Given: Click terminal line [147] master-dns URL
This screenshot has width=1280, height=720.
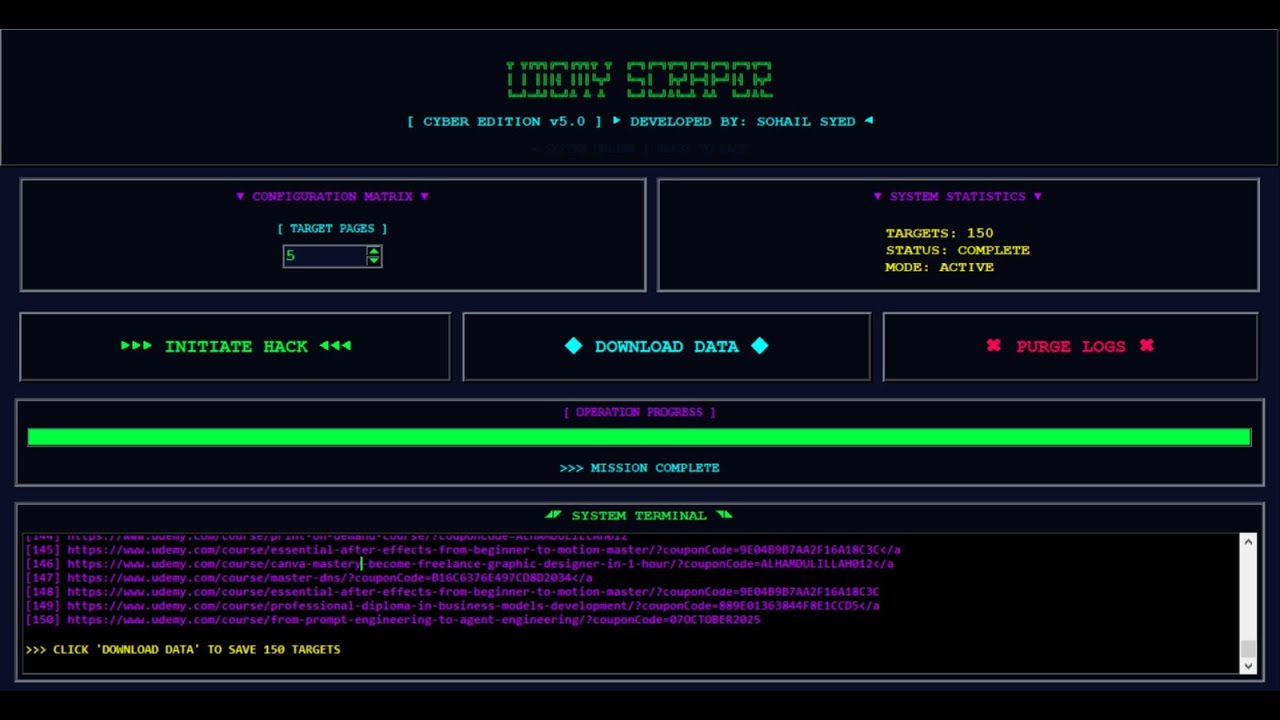Looking at the screenshot, I should (x=309, y=577).
